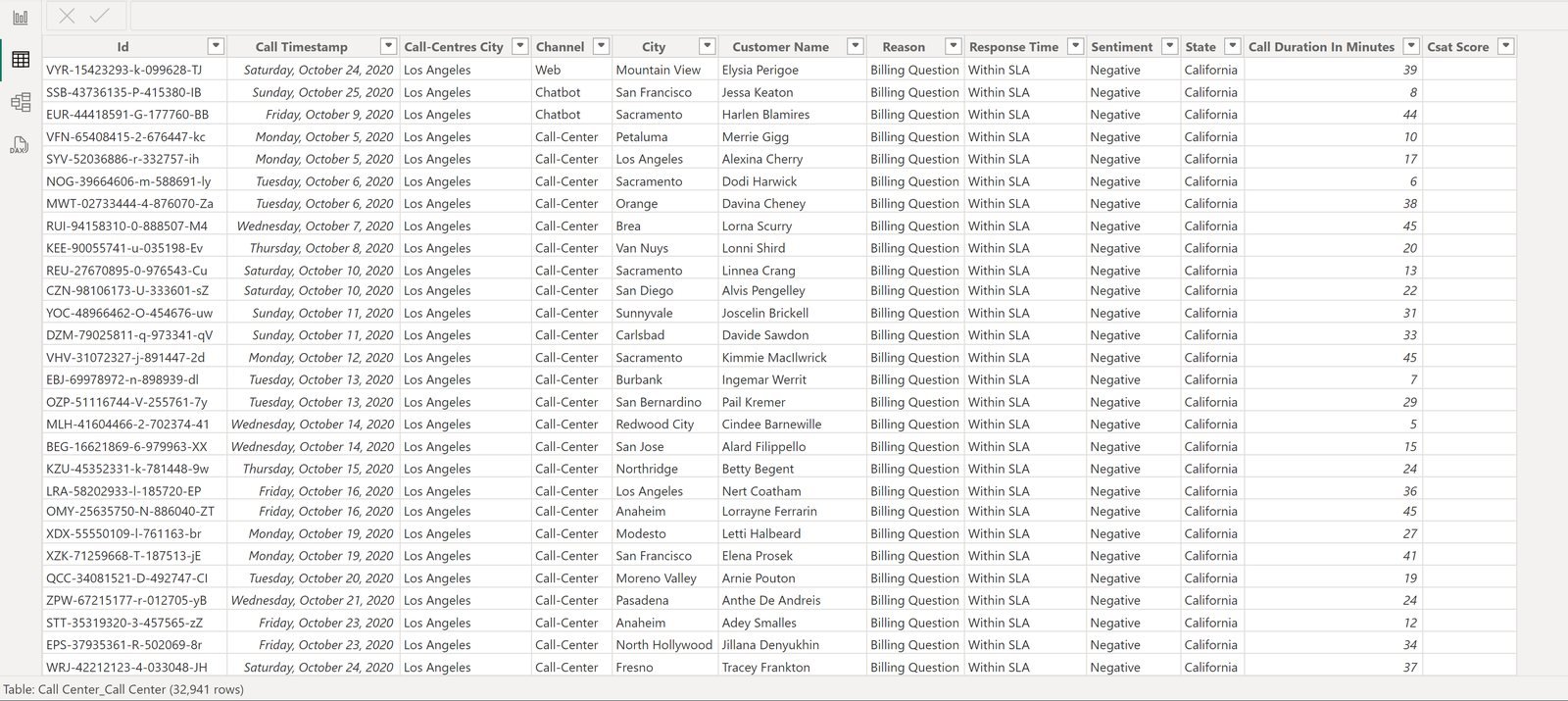
Task: Click customer name Merrie Gigg
Action: (756, 137)
